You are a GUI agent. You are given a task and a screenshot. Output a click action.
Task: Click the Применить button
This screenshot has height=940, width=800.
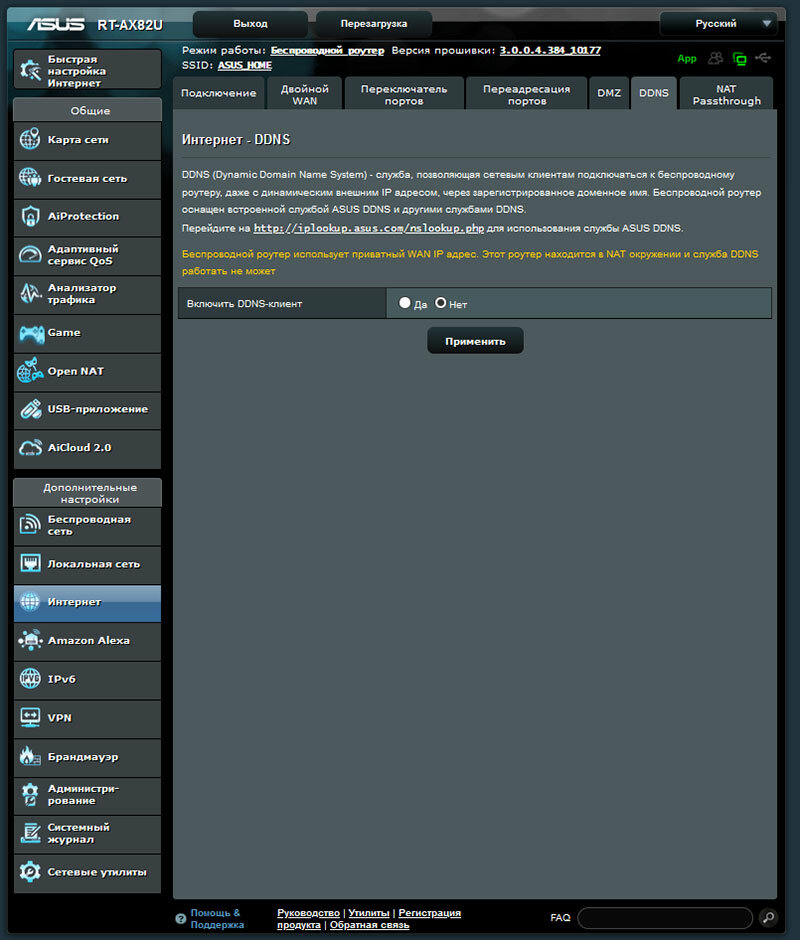pos(475,341)
